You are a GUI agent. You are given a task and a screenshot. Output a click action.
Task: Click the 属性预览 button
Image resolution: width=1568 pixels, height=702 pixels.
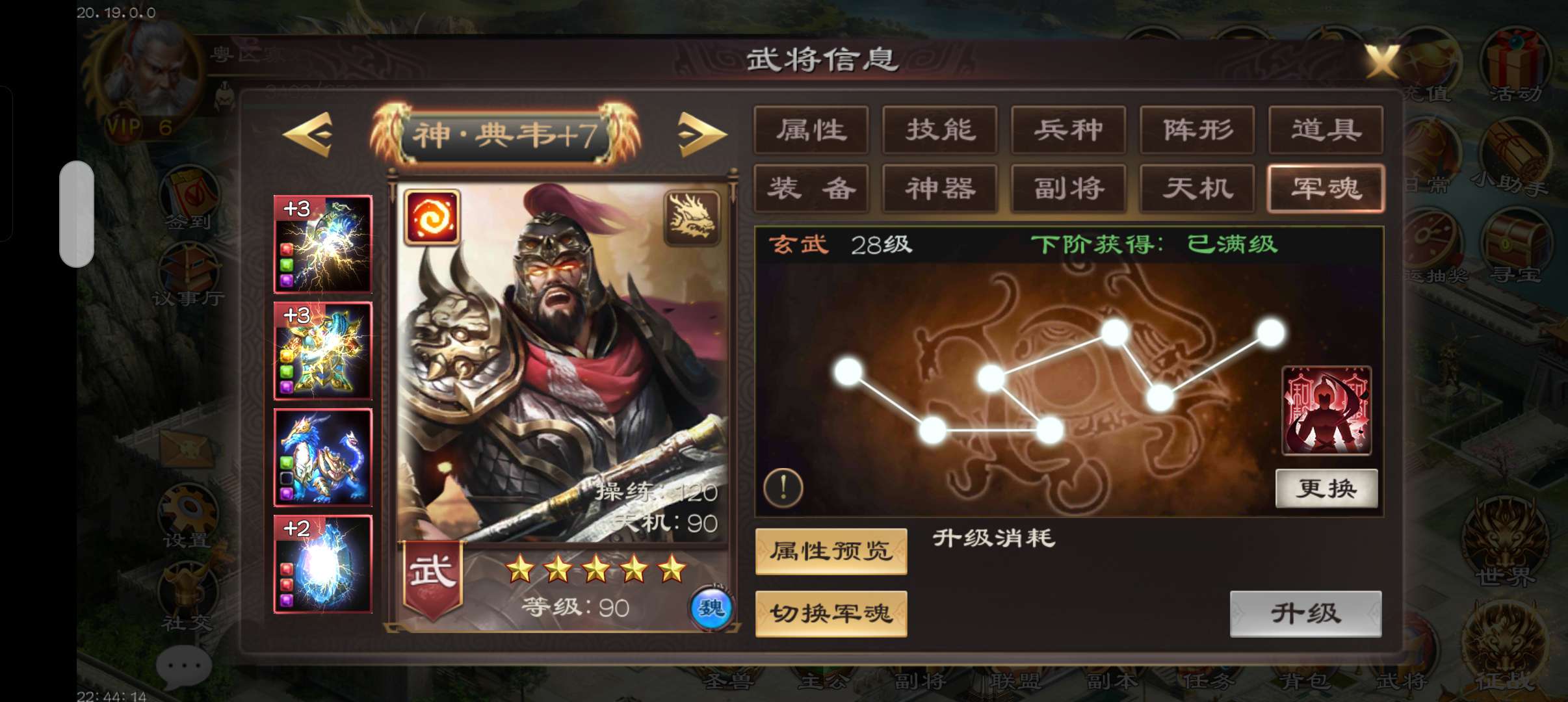(831, 551)
